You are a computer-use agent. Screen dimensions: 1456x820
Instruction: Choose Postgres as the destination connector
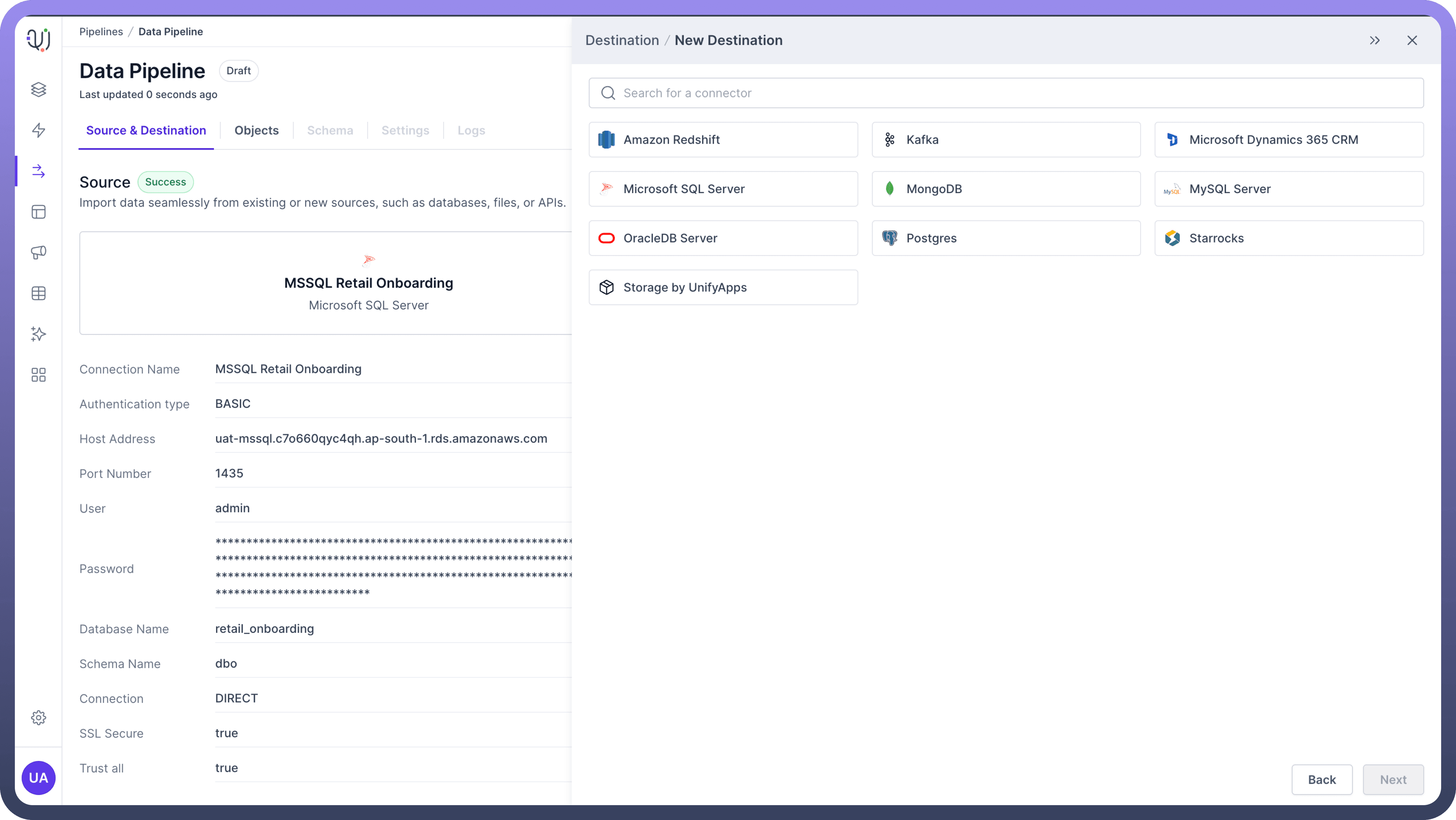pyautogui.click(x=1005, y=238)
